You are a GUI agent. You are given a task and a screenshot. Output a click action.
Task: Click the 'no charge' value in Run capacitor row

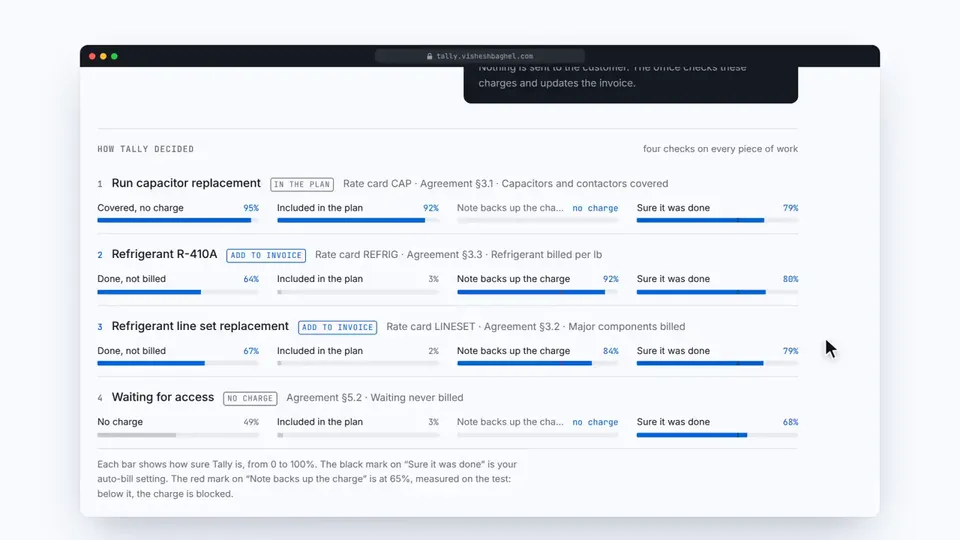click(x=595, y=208)
